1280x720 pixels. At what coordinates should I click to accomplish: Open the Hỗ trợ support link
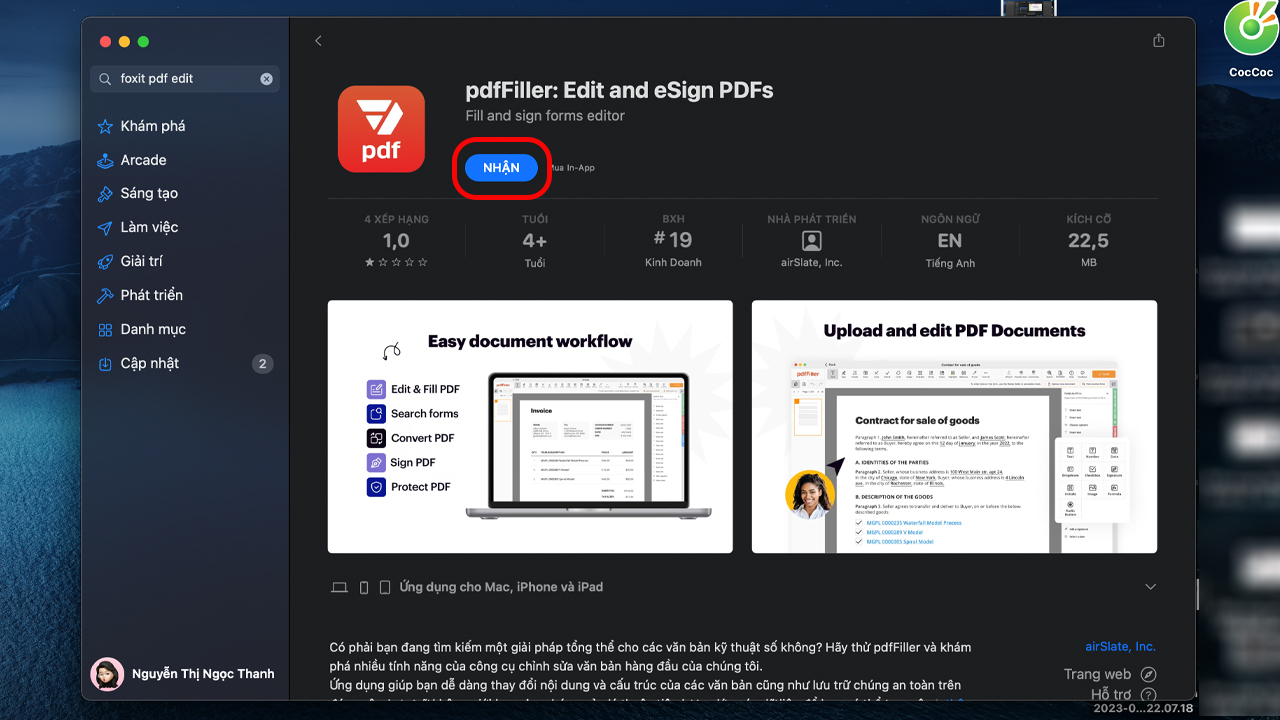point(1111,694)
